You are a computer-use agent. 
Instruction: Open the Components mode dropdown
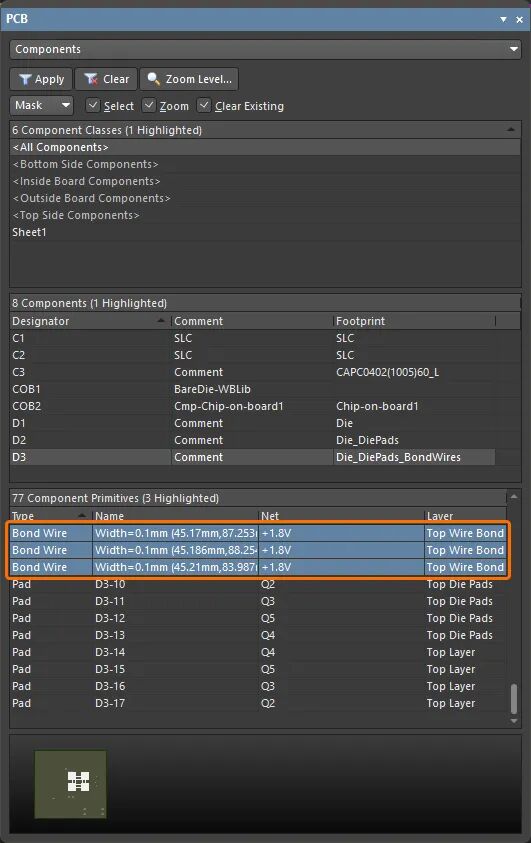[266, 49]
